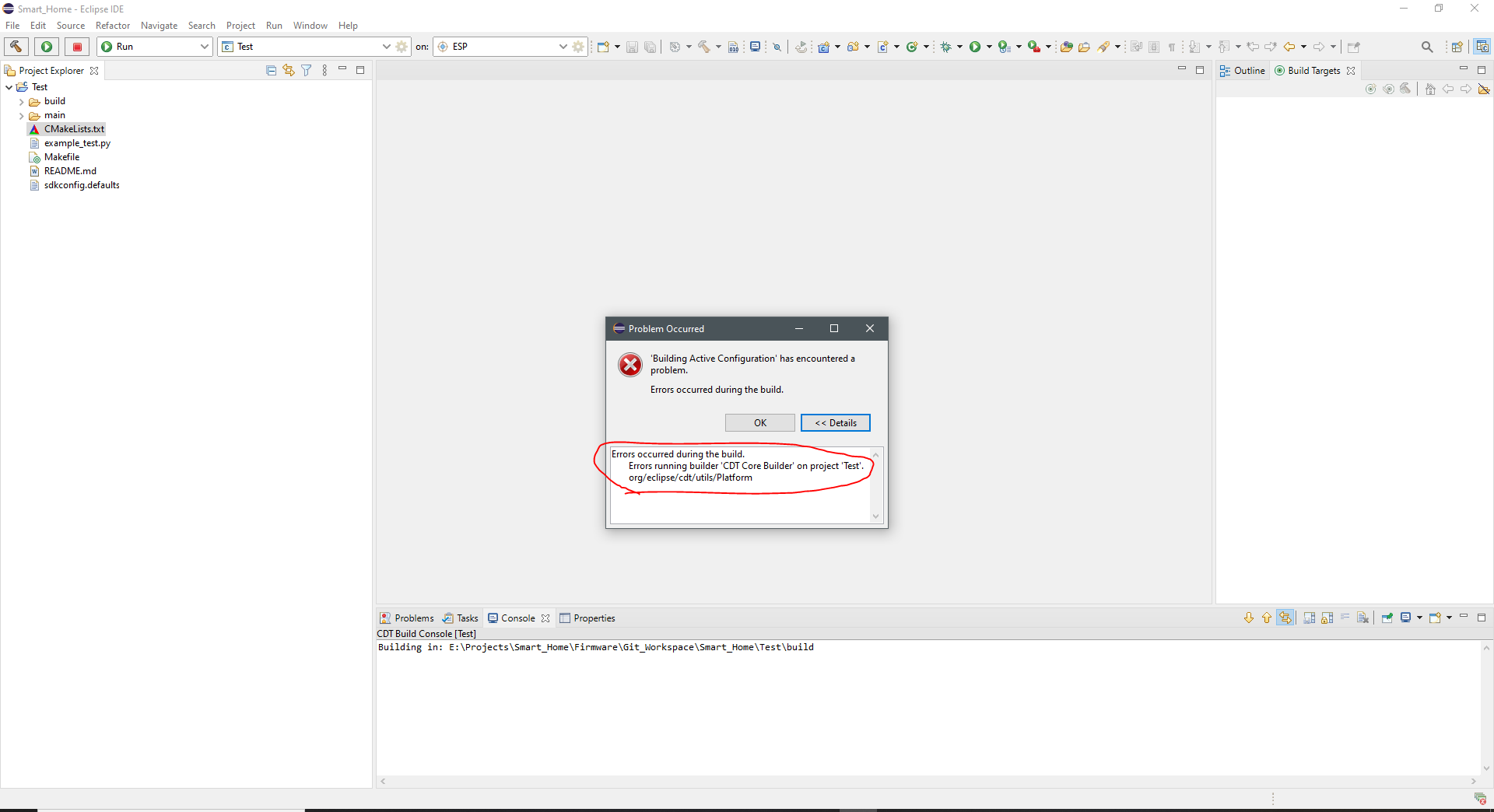Click the Build Targets home icon
Viewport: 1494px width, 812px height.
pos(1430,89)
